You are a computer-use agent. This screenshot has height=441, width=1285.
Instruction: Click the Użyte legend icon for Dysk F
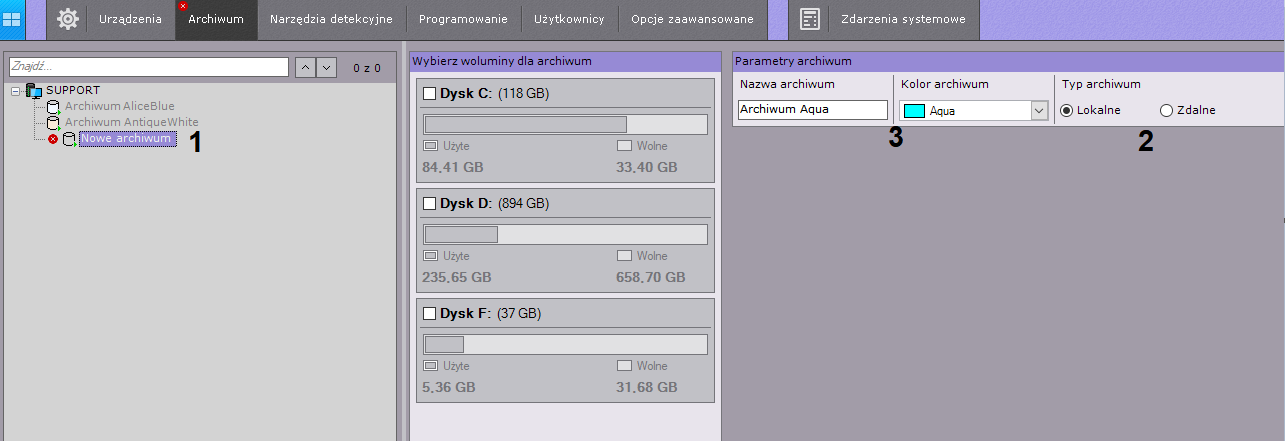pyautogui.click(x=431, y=366)
